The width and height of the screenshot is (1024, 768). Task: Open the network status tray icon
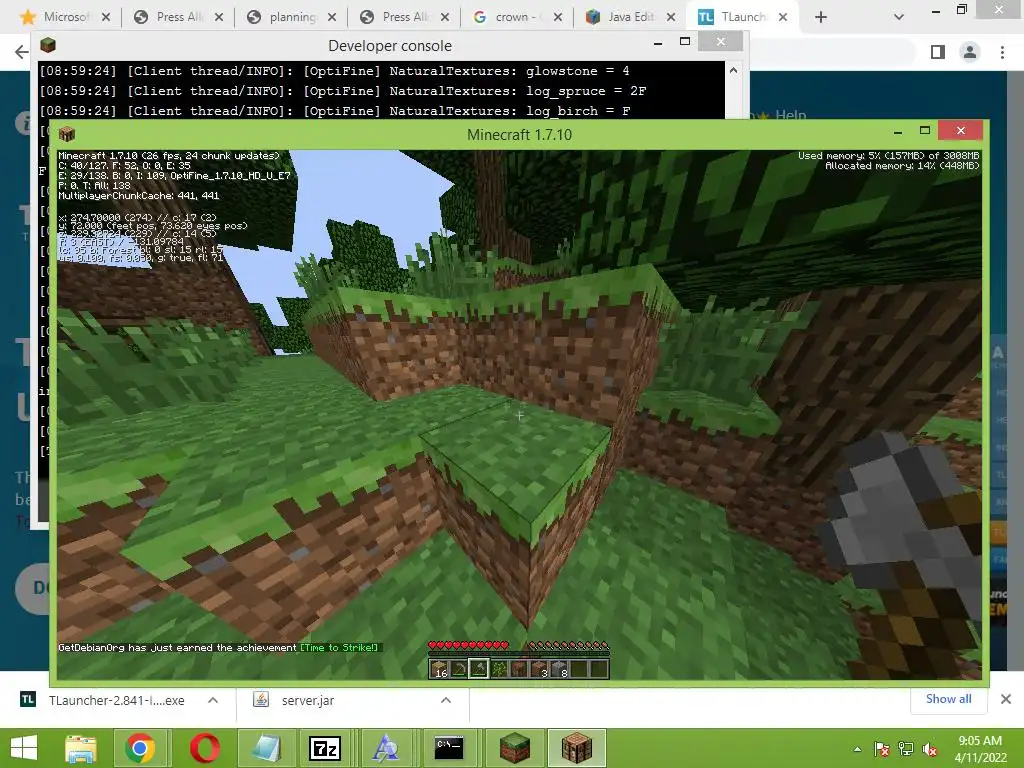906,749
